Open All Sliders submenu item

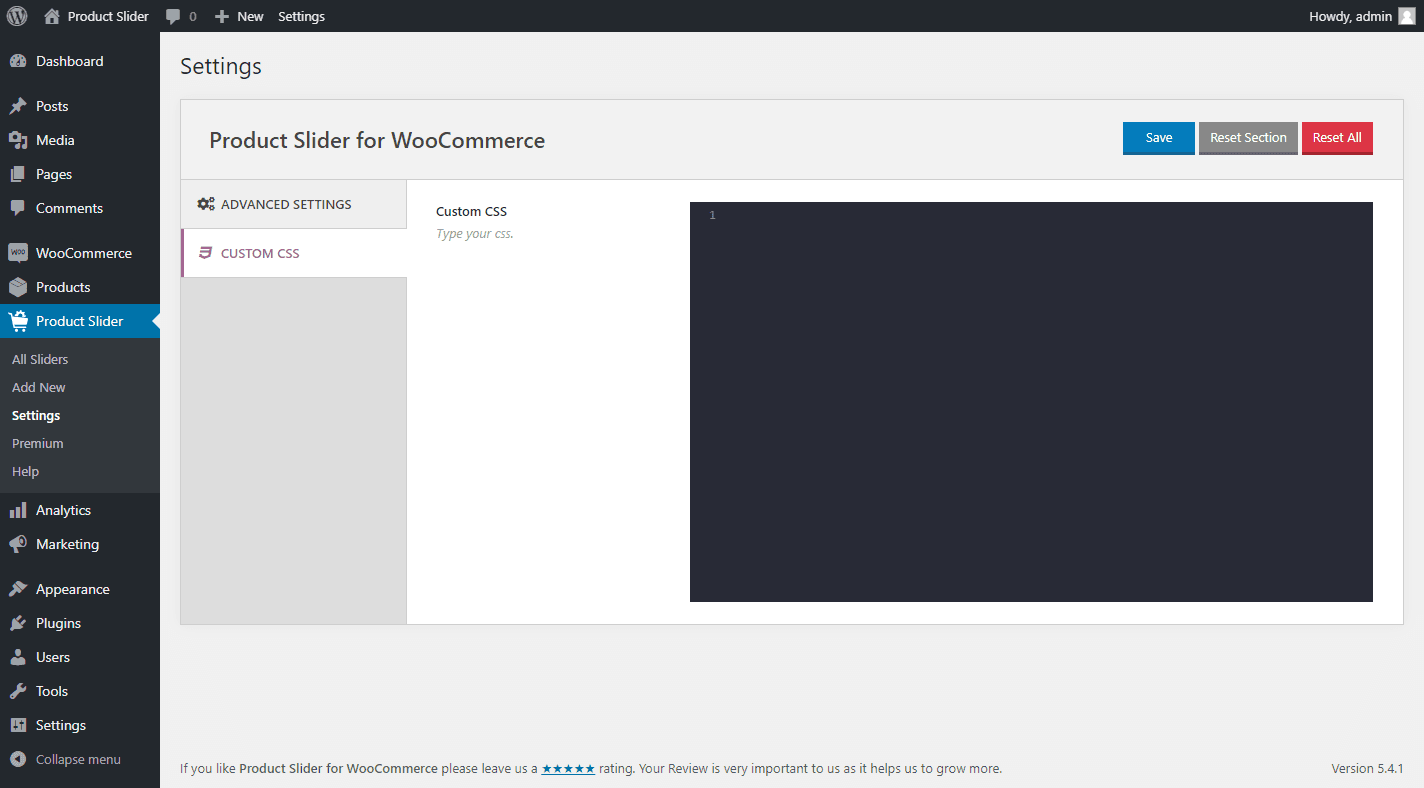pyautogui.click(x=40, y=359)
